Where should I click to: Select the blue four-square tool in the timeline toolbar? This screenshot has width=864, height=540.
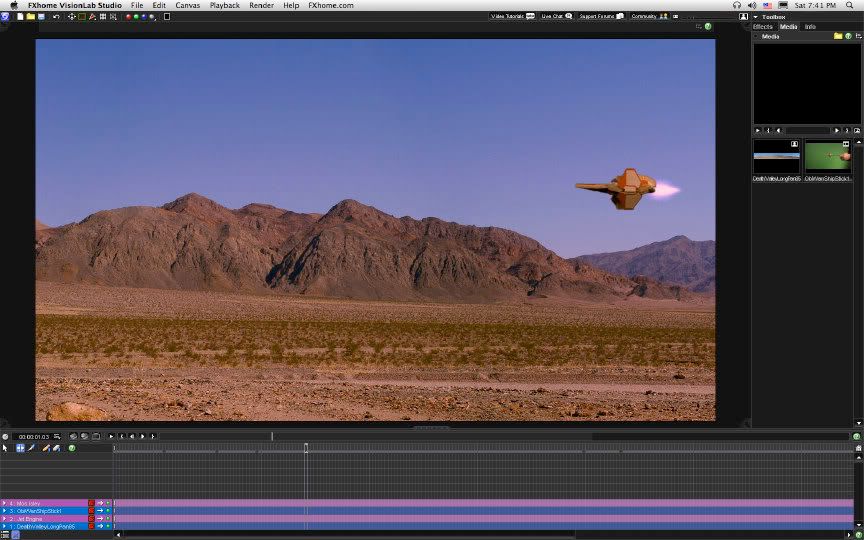coord(20,448)
